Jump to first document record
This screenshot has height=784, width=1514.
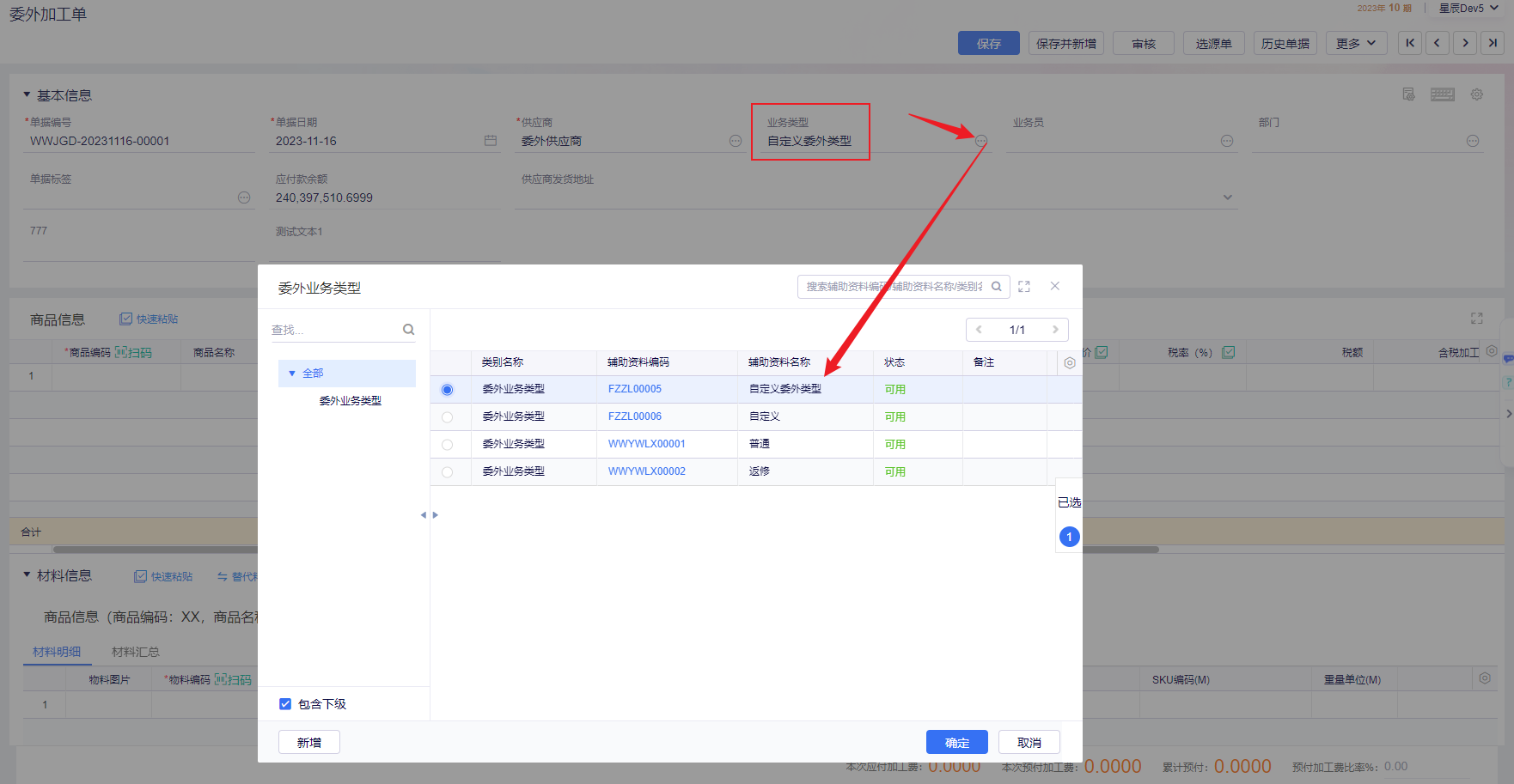click(x=1410, y=43)
